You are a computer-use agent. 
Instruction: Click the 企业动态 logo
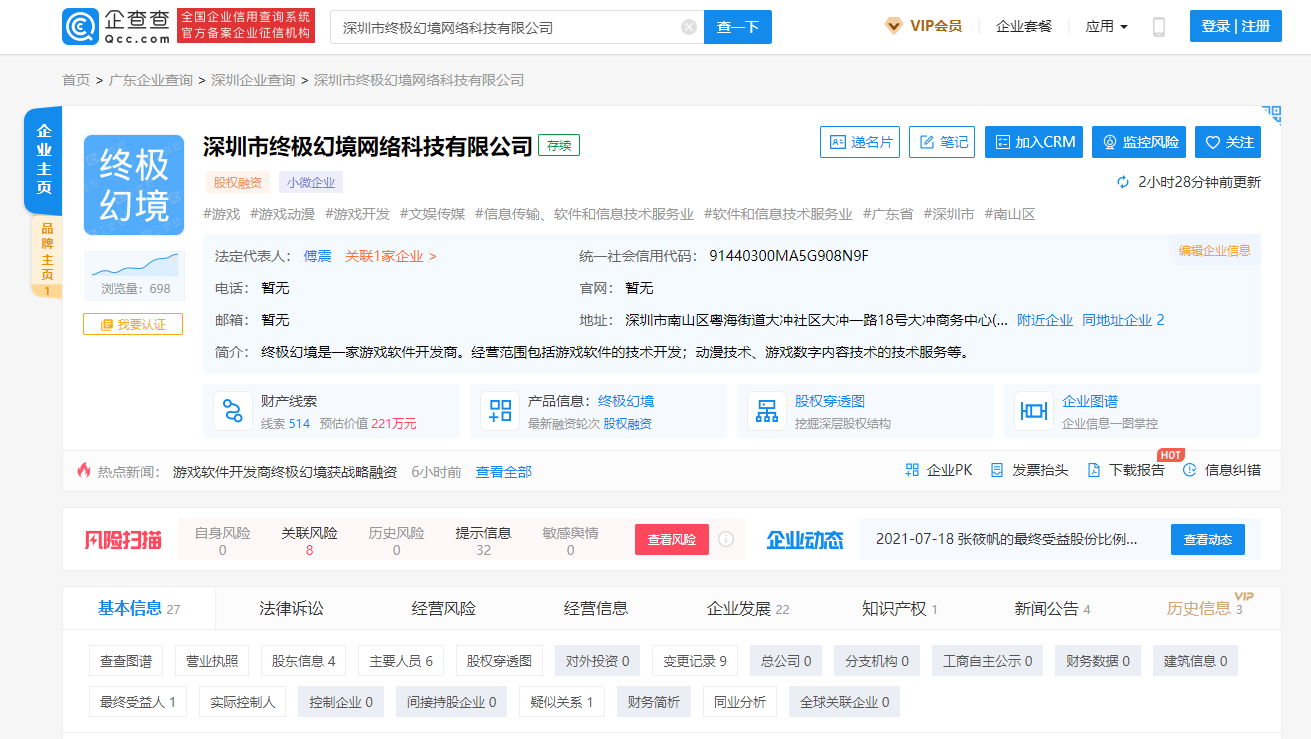805,540
